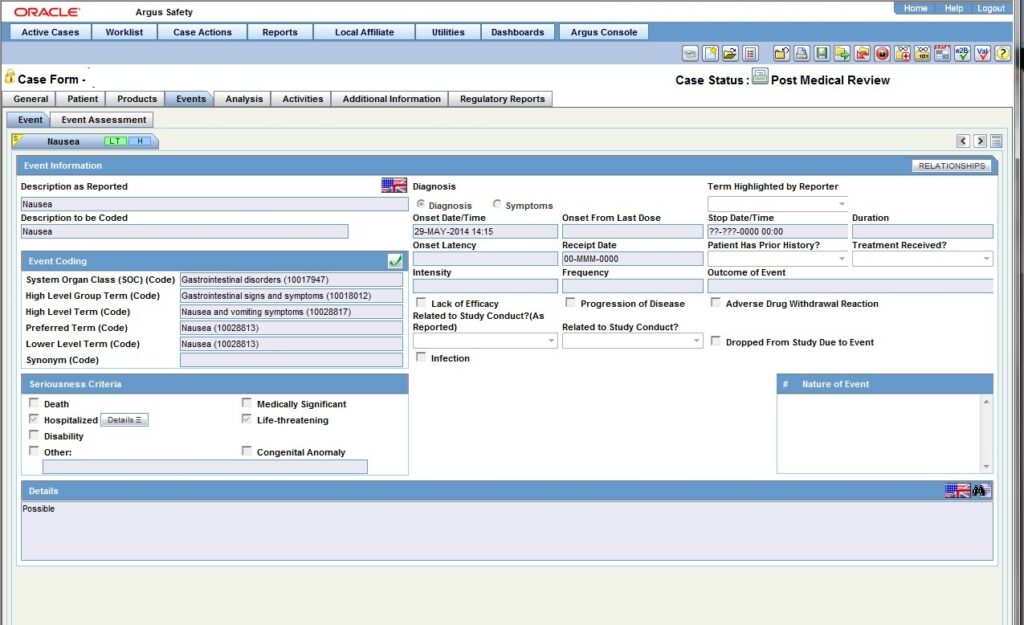The image size is (1024, 625).
Task: Open Term Highlighted by Reporter dropdown
Action: click(777, 204)
